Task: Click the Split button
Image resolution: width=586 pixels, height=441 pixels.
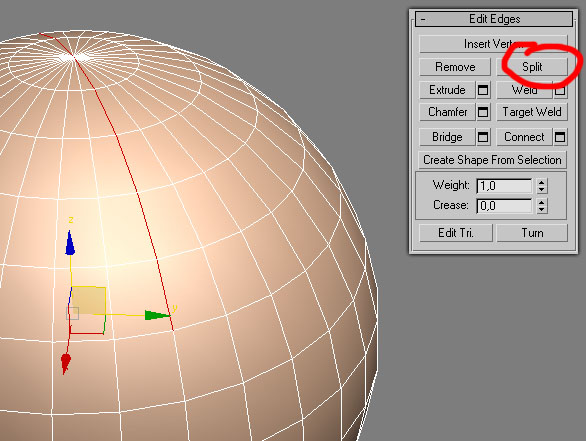Action: point(532,67)
